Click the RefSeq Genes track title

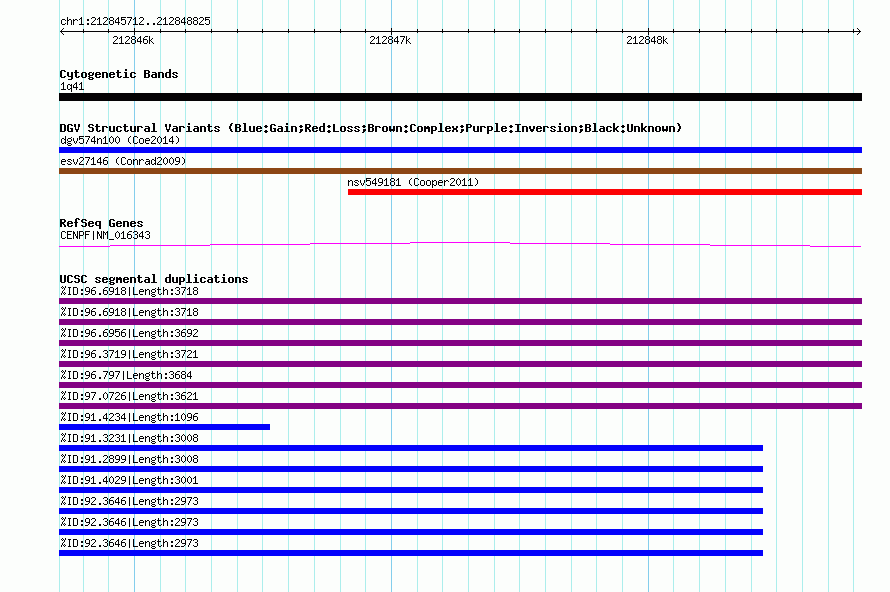pos(101,223)
